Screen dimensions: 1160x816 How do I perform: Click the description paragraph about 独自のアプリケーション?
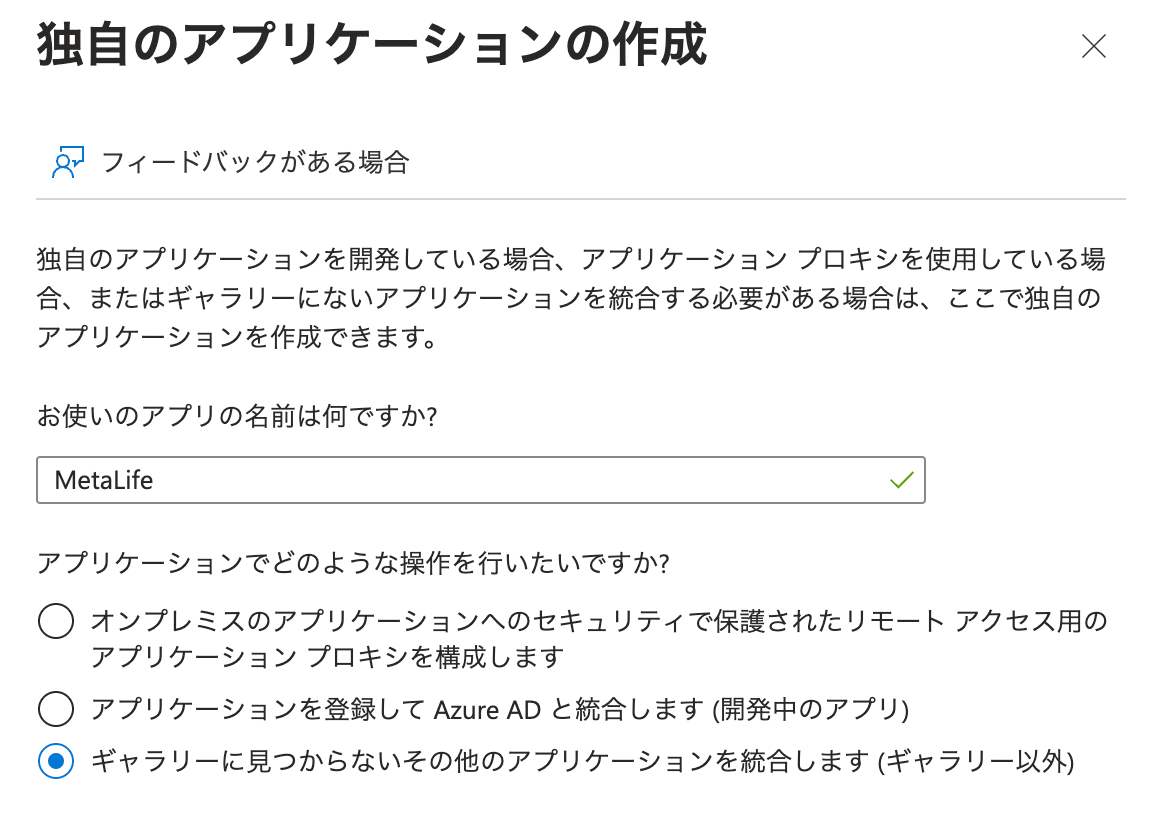click(x=570, y=298)
